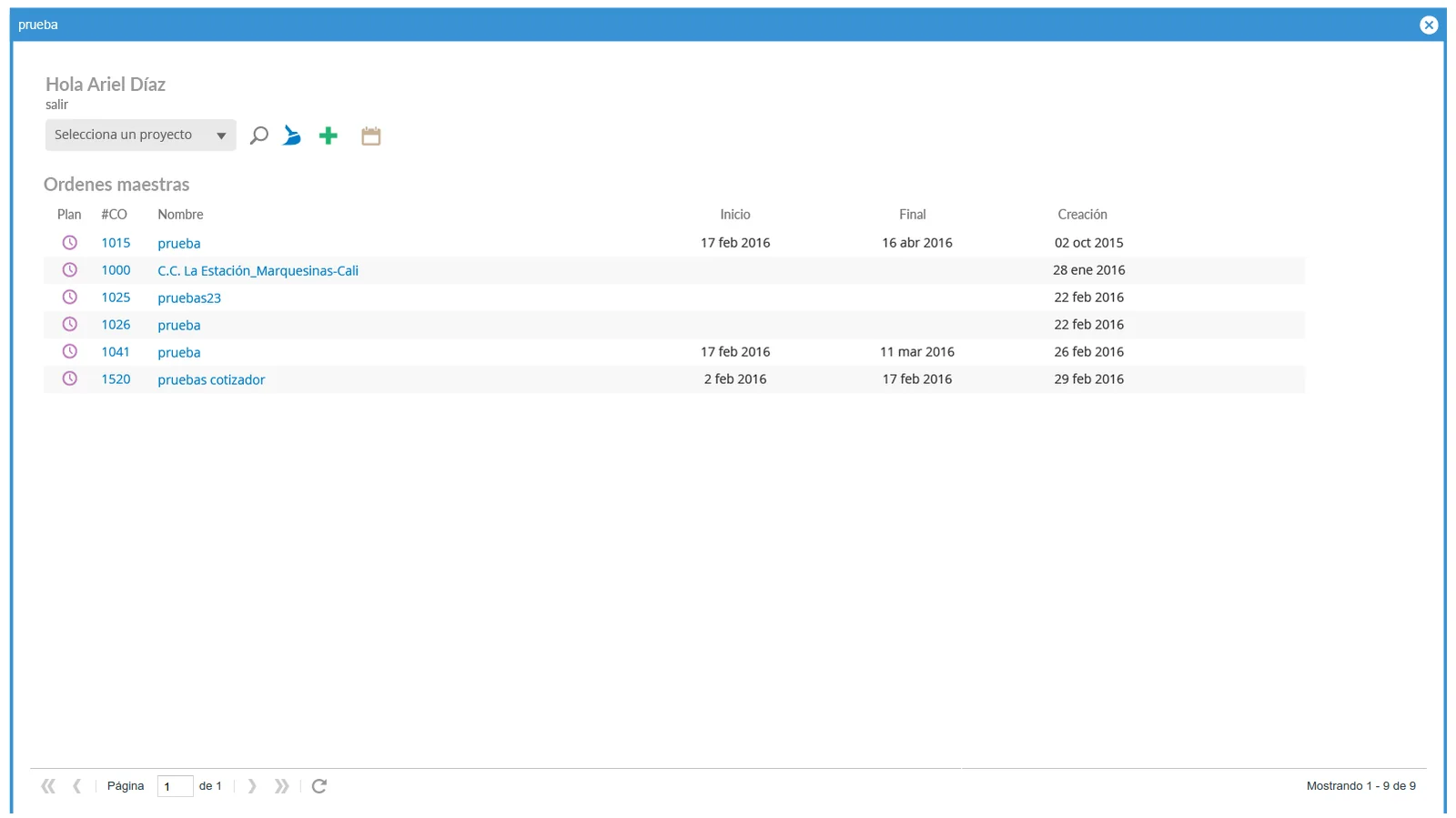Screen dimensions: 1456x818
Task: Click the plan clock icon for order 1041
Action: [69, 352]
